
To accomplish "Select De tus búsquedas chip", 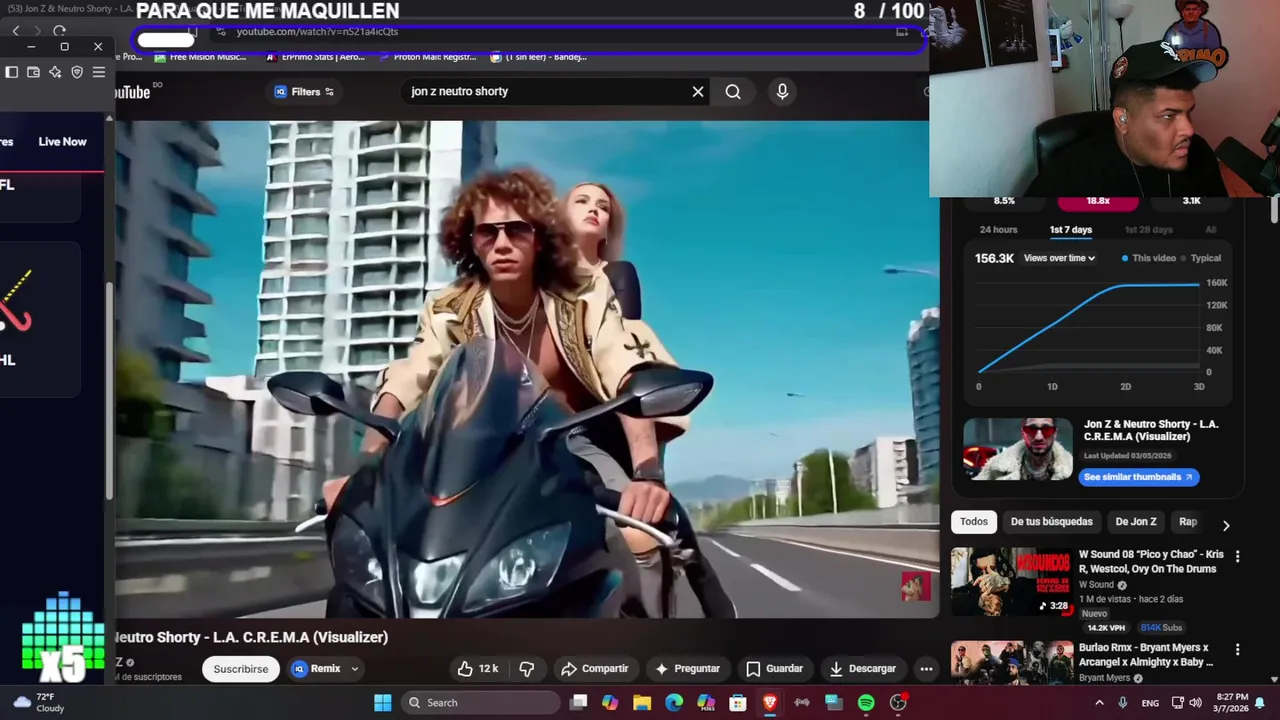I will coord(1051,522).
